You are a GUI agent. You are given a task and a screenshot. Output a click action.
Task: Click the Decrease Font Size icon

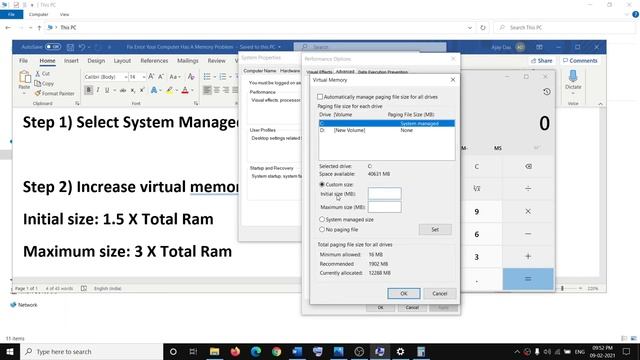pyautogui.click(x=161, y=77)
